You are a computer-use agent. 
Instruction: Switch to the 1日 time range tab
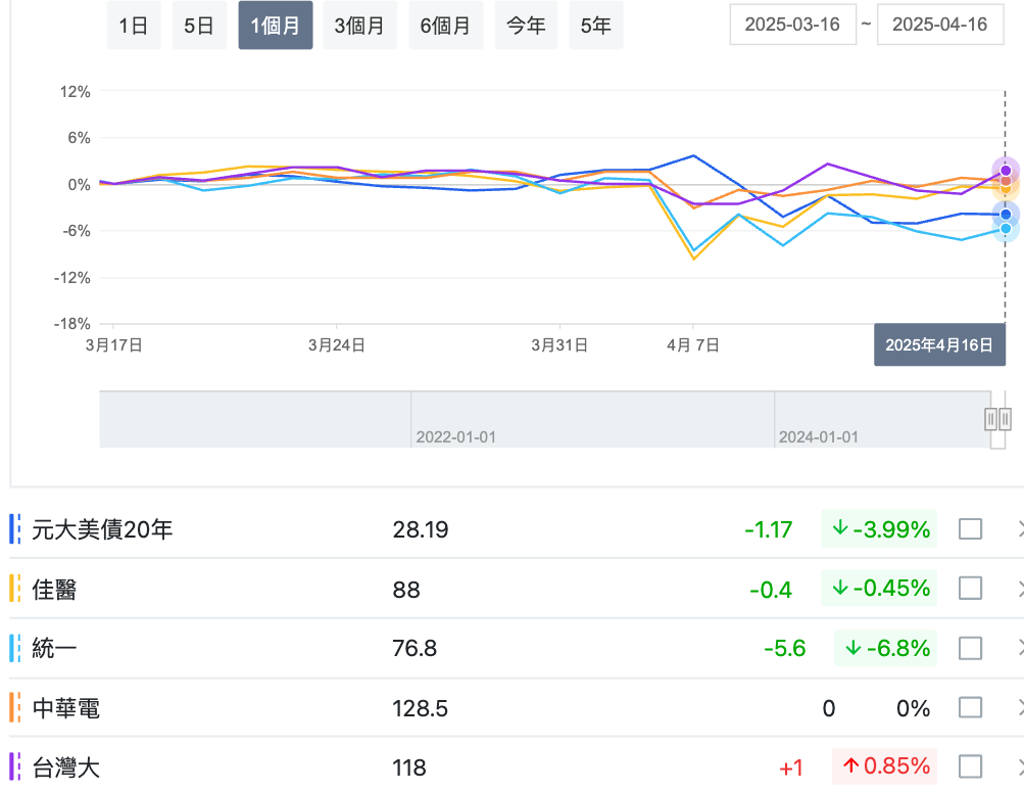[x=133, y=26]
